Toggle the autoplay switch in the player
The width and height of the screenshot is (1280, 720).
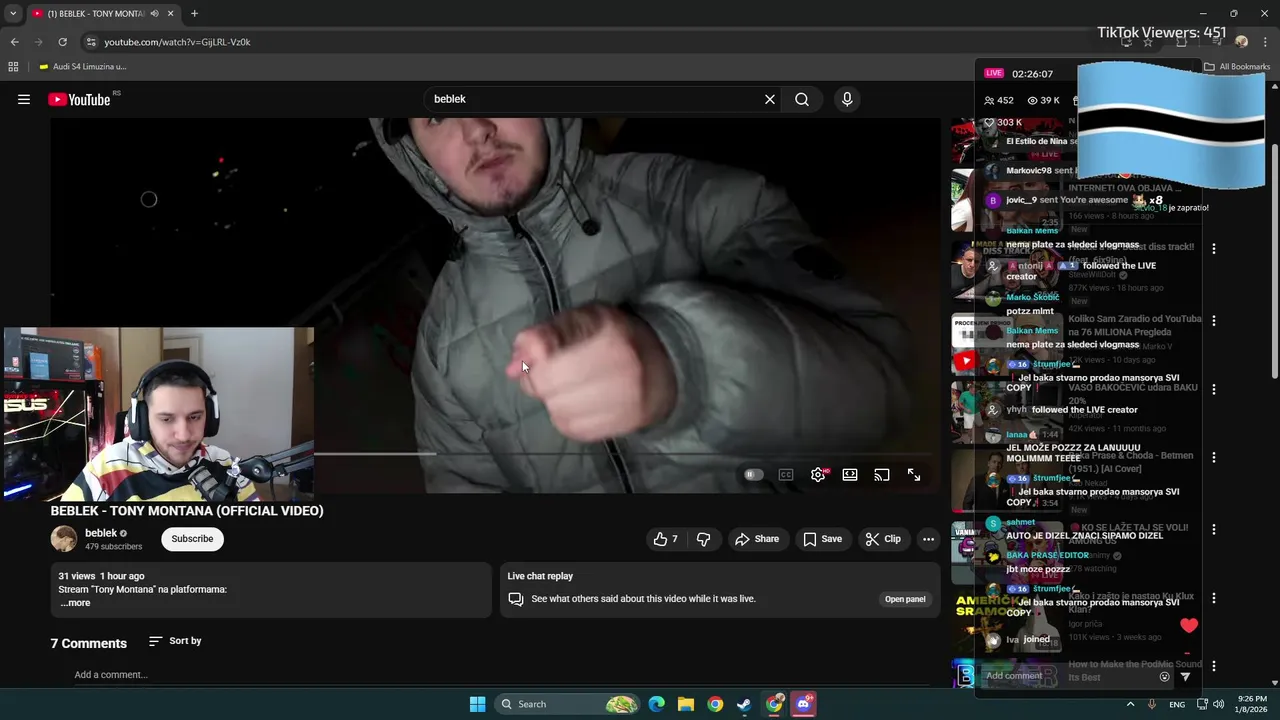point(754,475)
